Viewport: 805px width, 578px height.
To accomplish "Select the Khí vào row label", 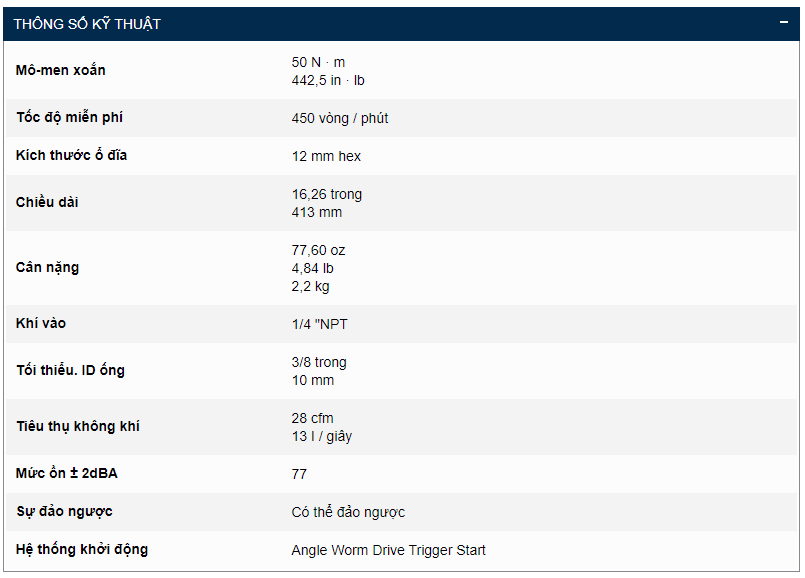I will 41,324.
